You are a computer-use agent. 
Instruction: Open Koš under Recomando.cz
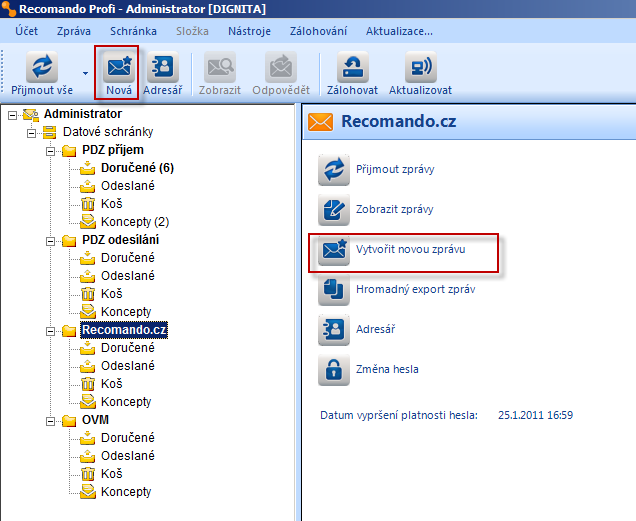point(112,384)
